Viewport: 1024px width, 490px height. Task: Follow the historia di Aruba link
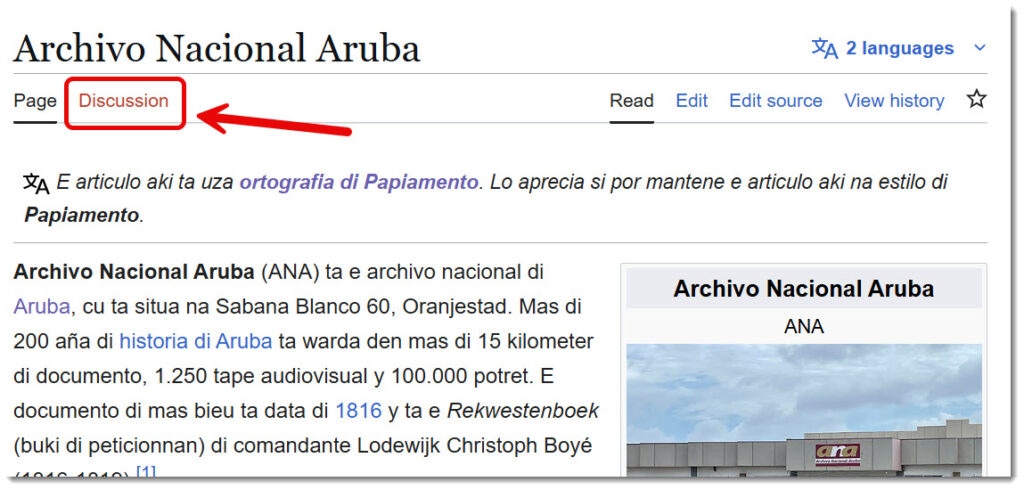click(x=195, y=341)
